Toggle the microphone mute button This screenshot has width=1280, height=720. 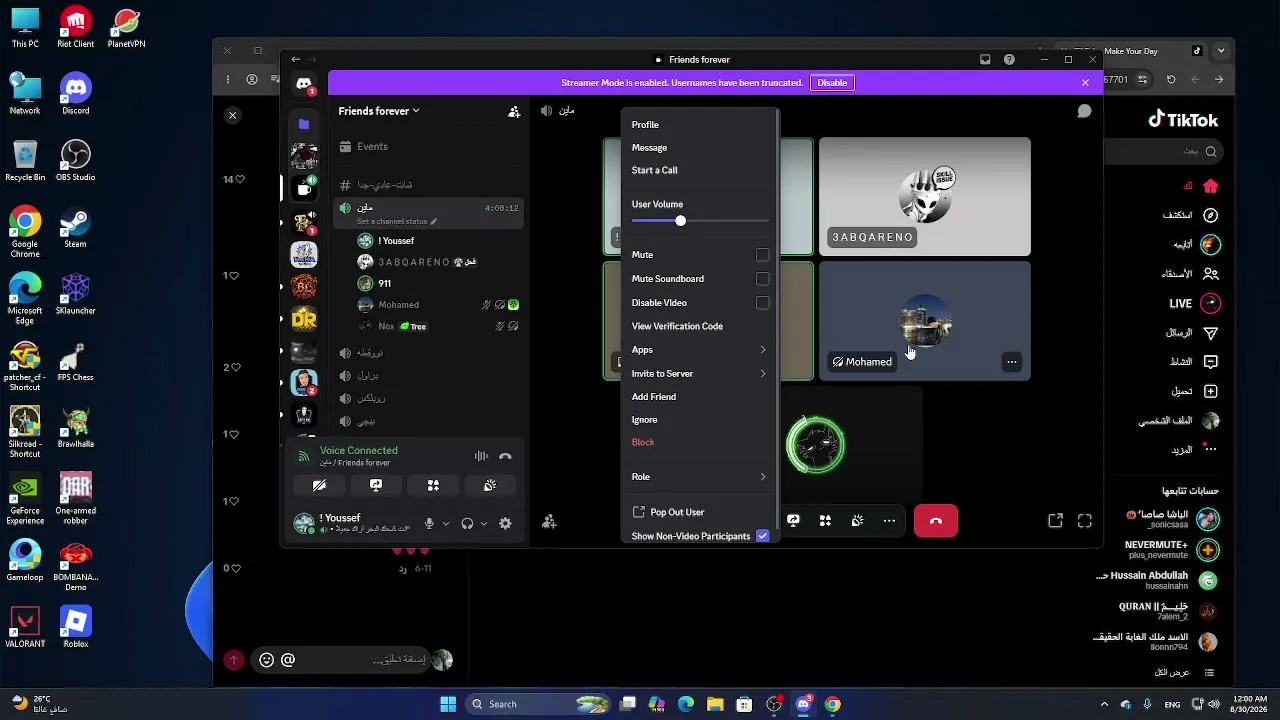click(429, 523)
